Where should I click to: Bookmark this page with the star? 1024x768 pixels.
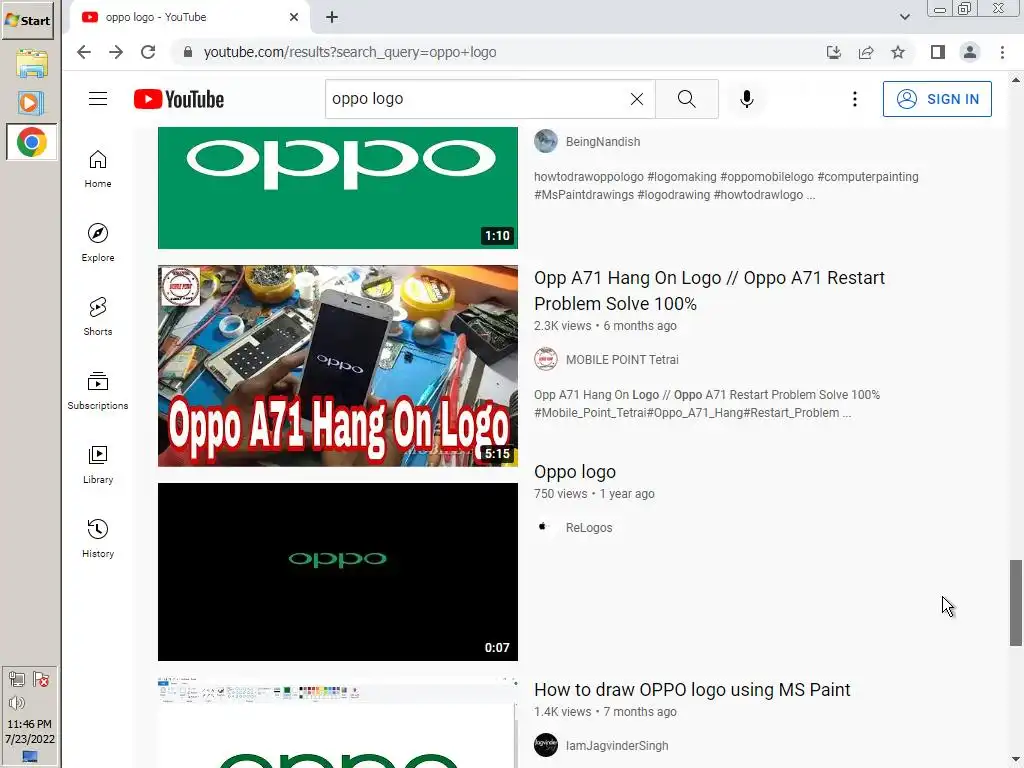point(898,52)
